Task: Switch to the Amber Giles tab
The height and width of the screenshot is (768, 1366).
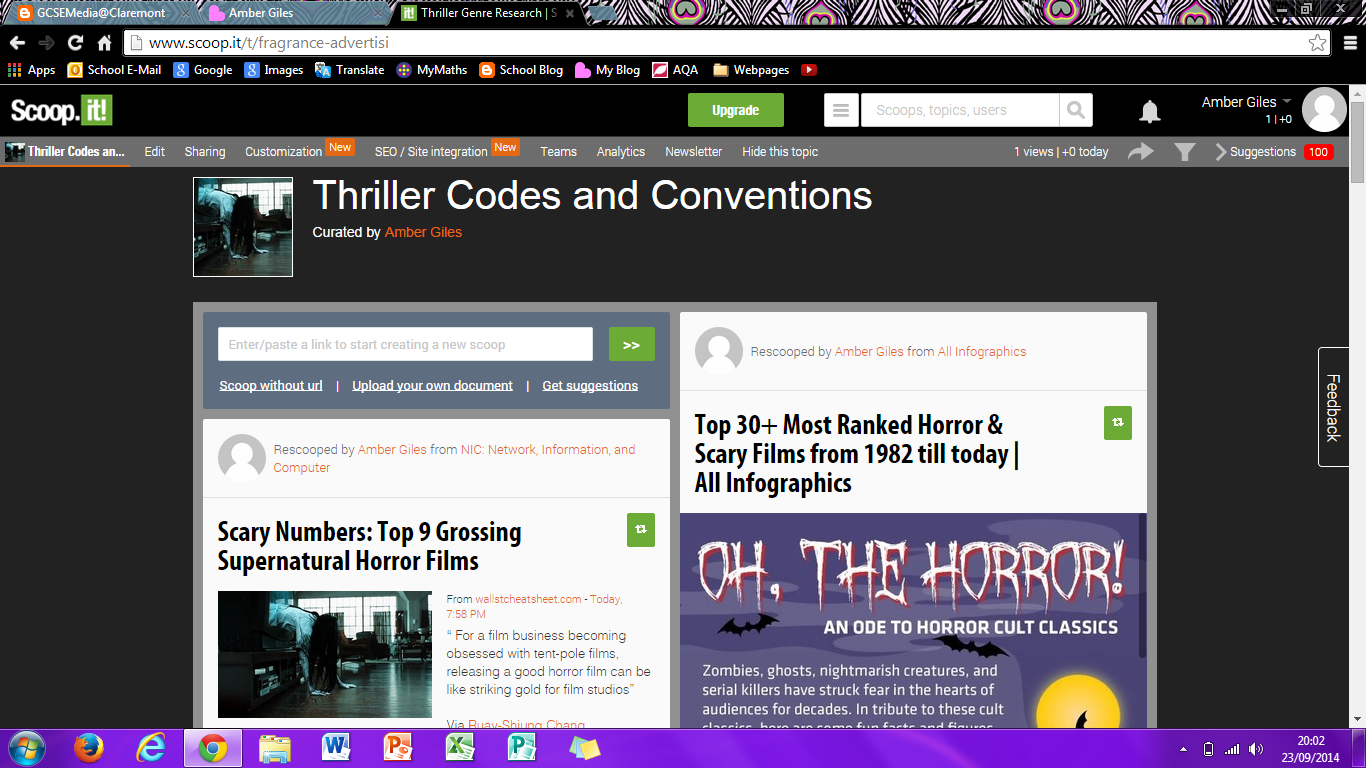Action: tap(290, 13)
